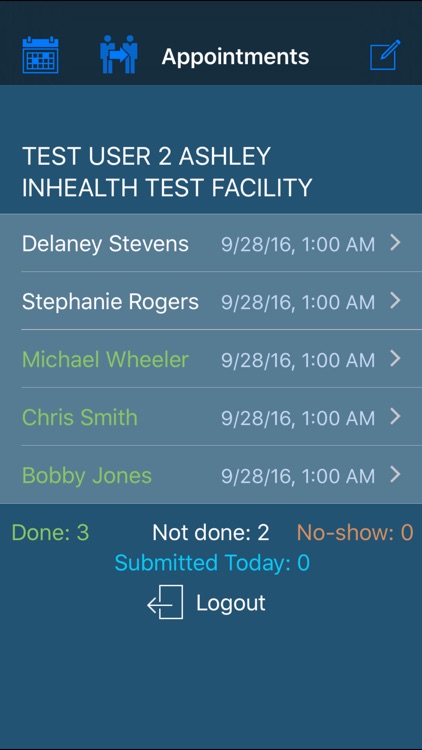Tap the No-show: 0 counter
Screen dimensions: 422x750
[x=355, y=532]
